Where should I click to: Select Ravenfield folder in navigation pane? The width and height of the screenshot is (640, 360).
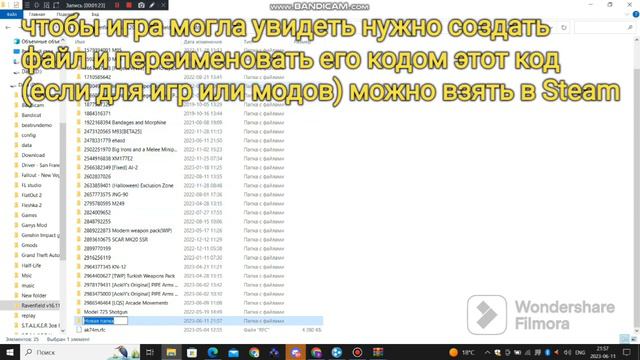click(40, 305)
